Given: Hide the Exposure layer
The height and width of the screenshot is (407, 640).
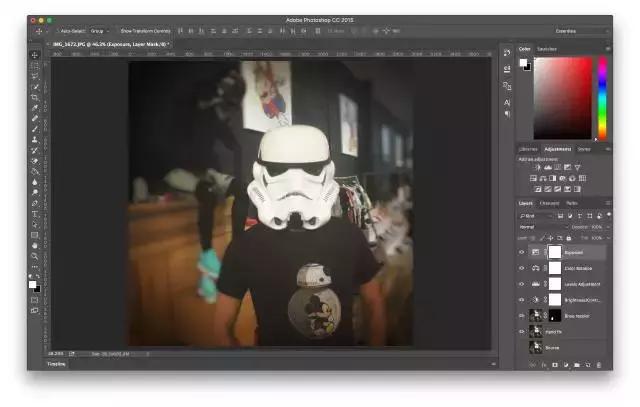Looking at the screenshot, I should coord(521,253).
